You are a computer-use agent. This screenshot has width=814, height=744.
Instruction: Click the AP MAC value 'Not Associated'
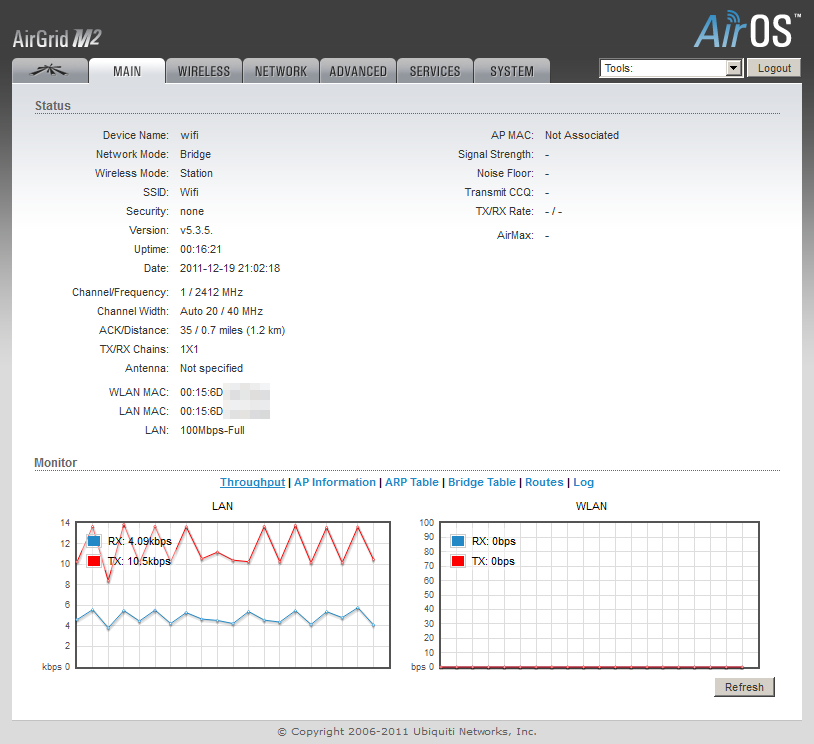[x=581, y=136]
